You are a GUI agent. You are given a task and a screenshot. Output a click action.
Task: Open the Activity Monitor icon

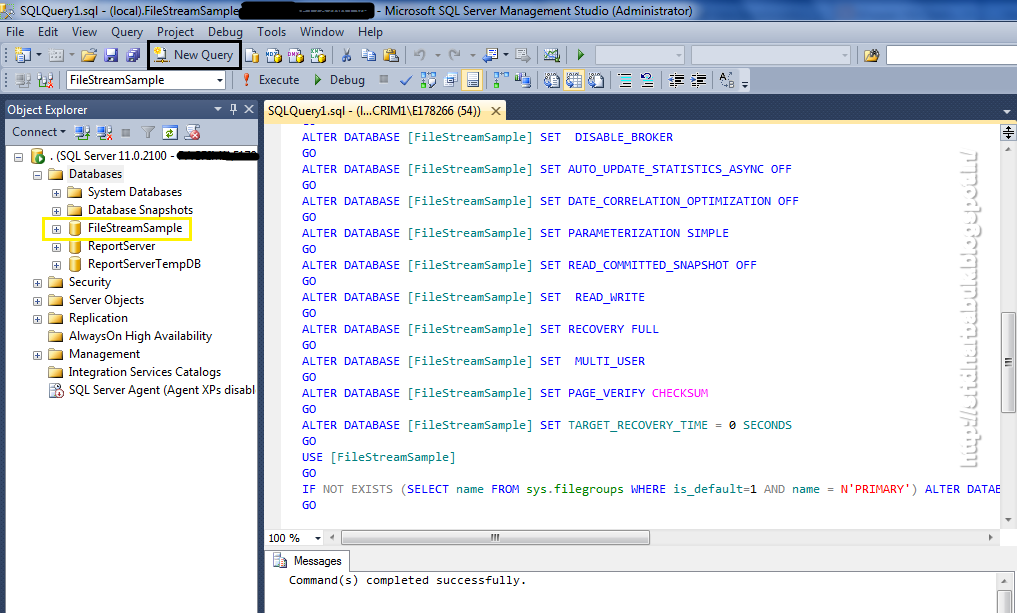point(551,56)
